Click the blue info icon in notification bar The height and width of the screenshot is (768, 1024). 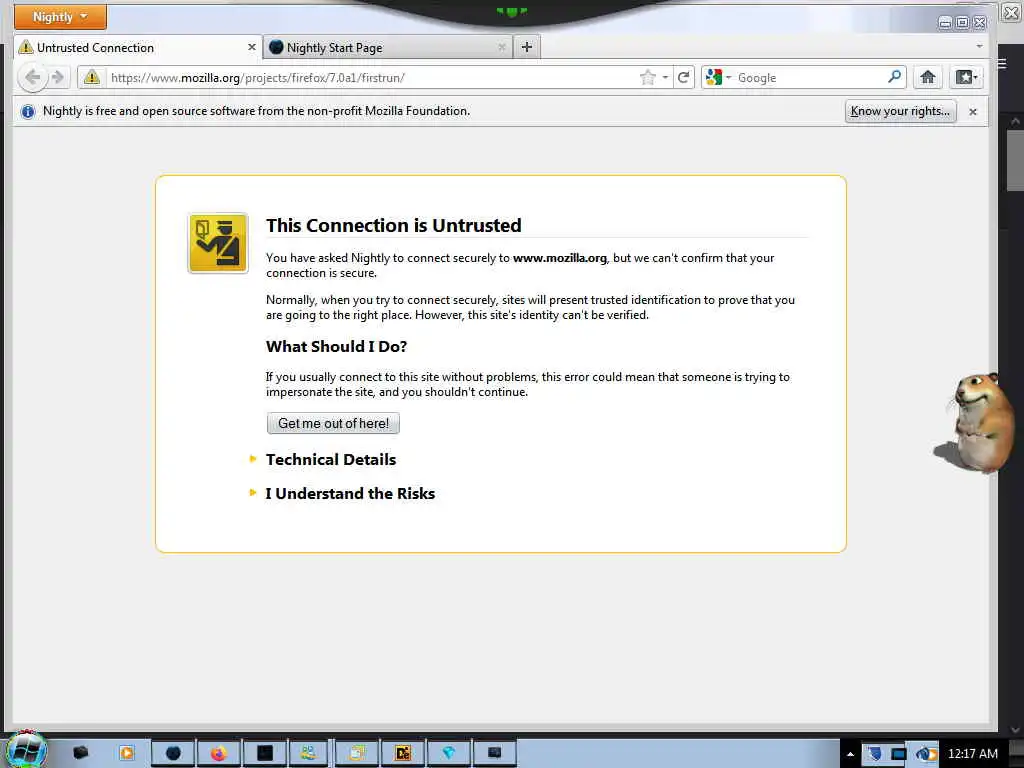click(x=27, y=112)
